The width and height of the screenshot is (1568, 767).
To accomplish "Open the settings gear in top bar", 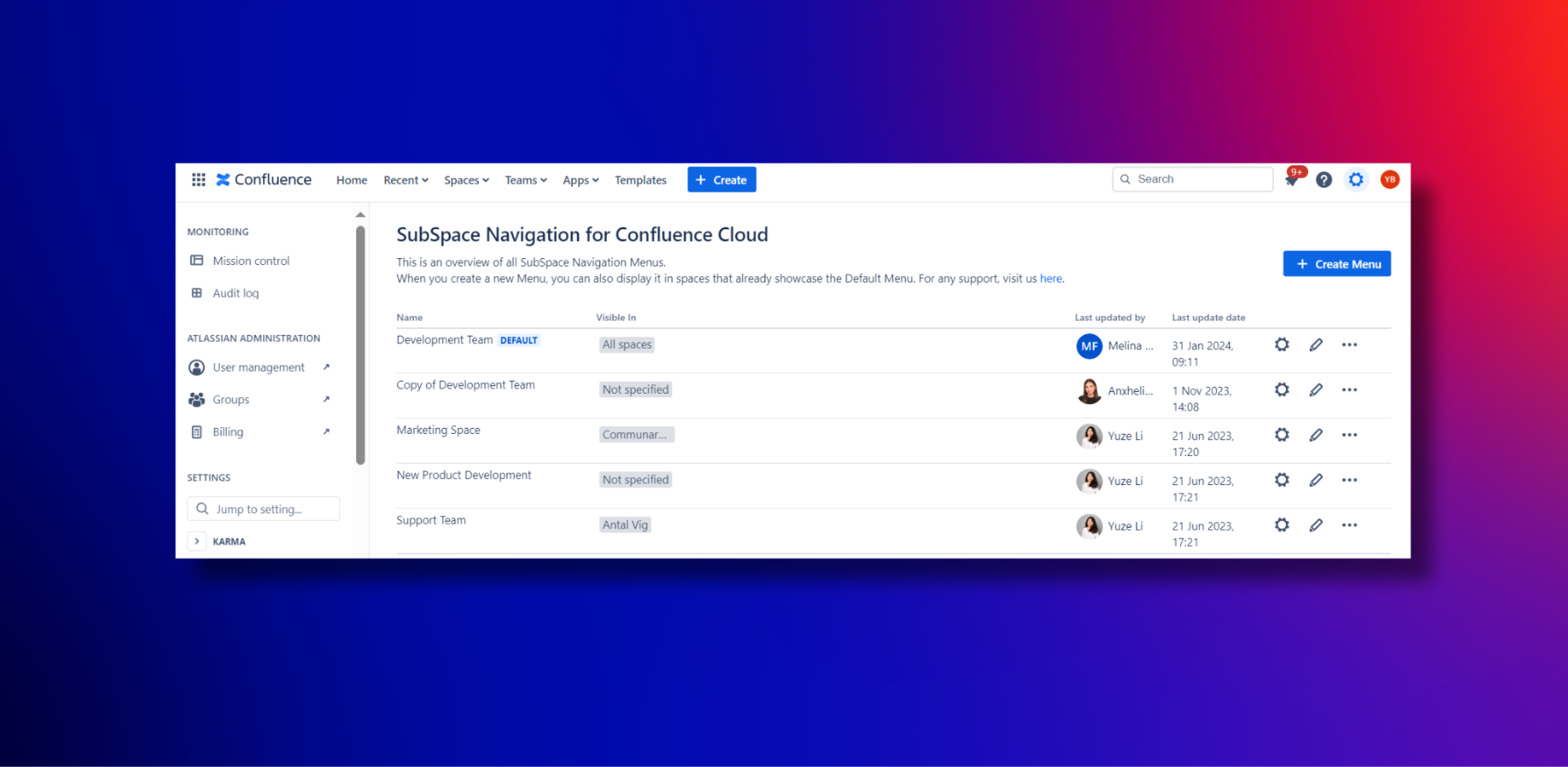I will (x=1356, y=180).
